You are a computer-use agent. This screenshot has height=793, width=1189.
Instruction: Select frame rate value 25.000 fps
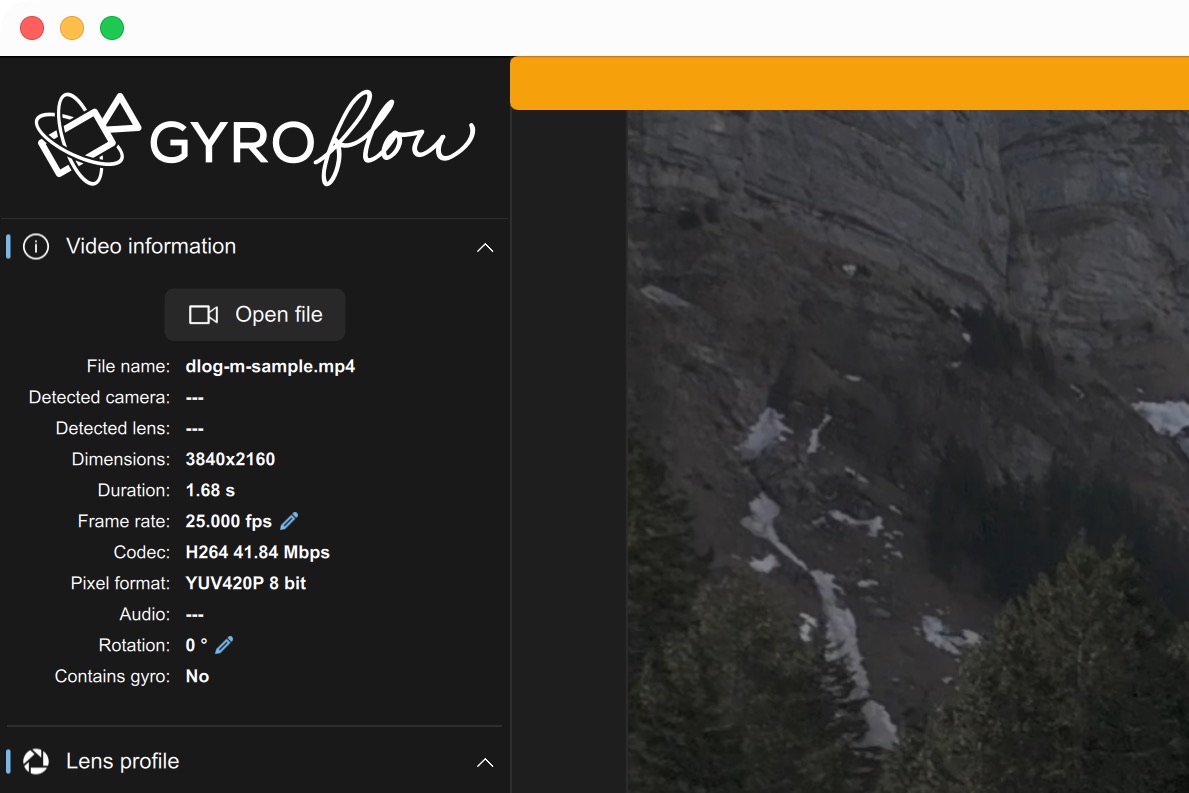228,522
